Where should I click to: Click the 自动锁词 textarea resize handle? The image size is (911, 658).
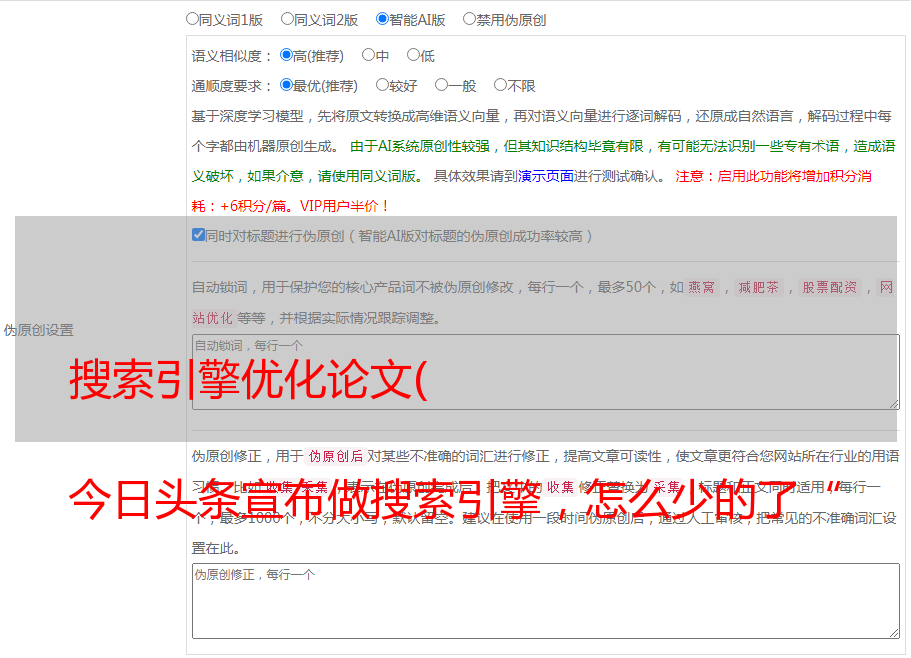coord(894,404)
